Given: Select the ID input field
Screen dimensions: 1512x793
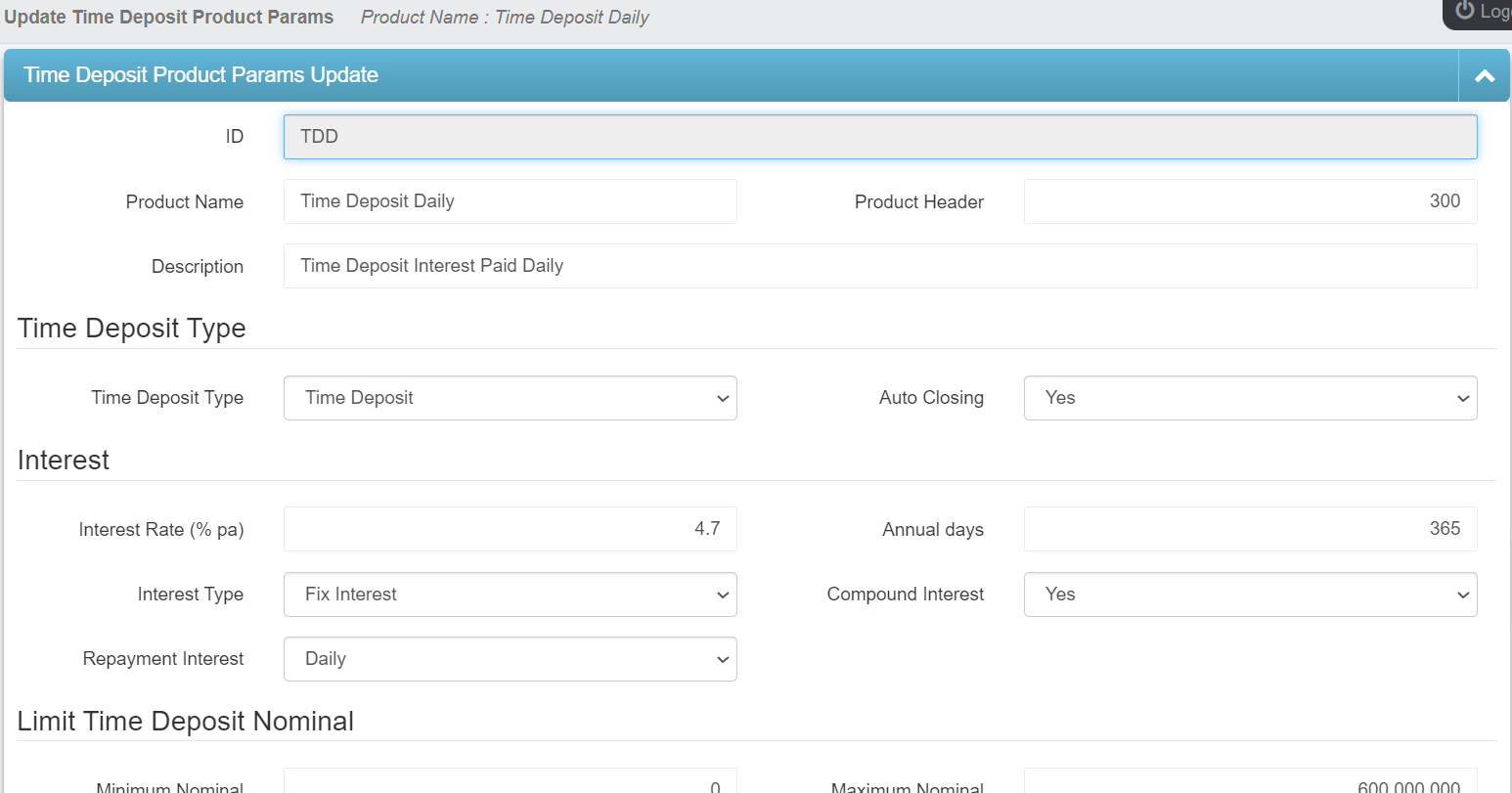Looking at the screenshot, I should (x=879, y=137).
